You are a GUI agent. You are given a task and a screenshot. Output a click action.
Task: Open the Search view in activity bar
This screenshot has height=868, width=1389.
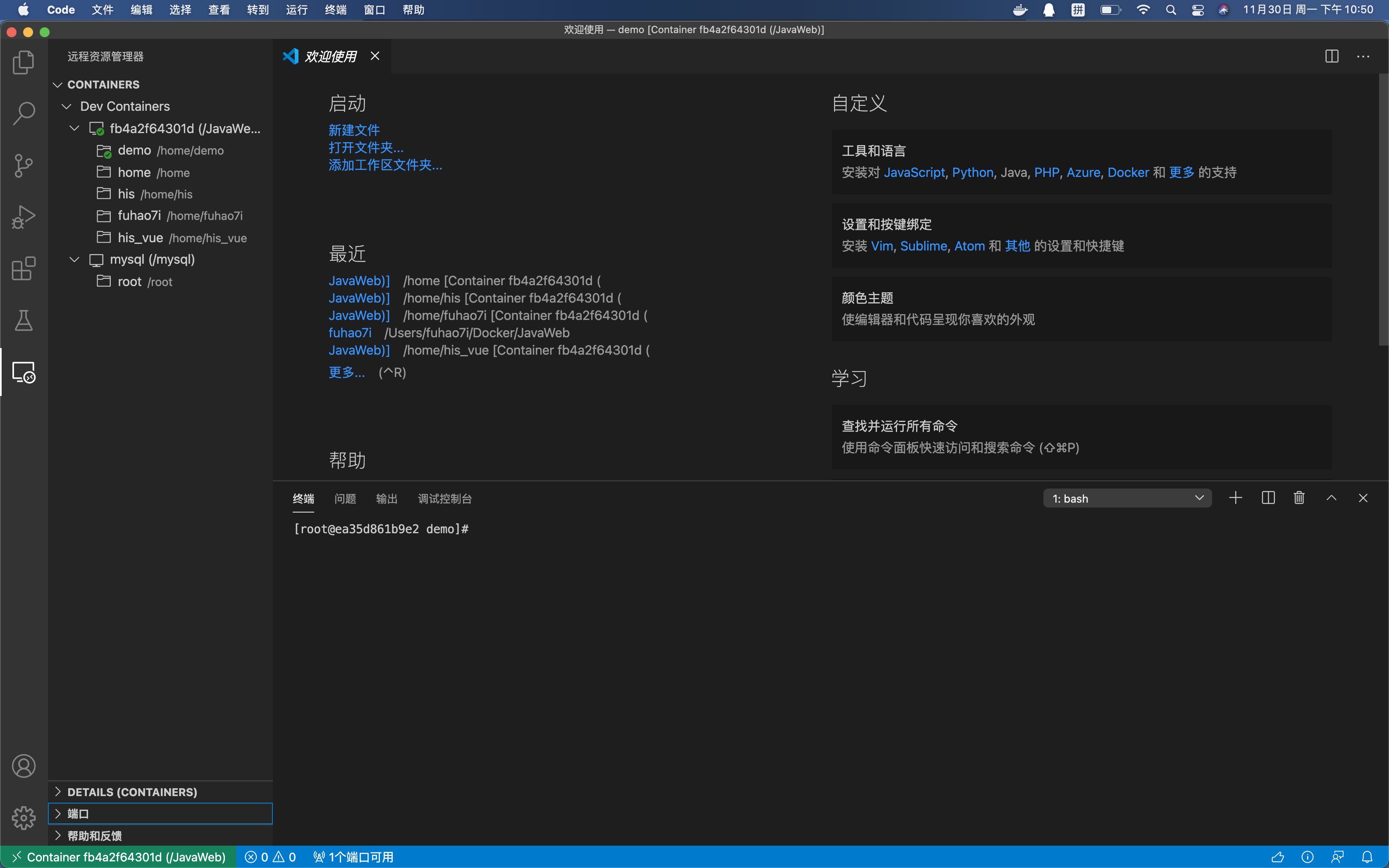click(24, 113)
